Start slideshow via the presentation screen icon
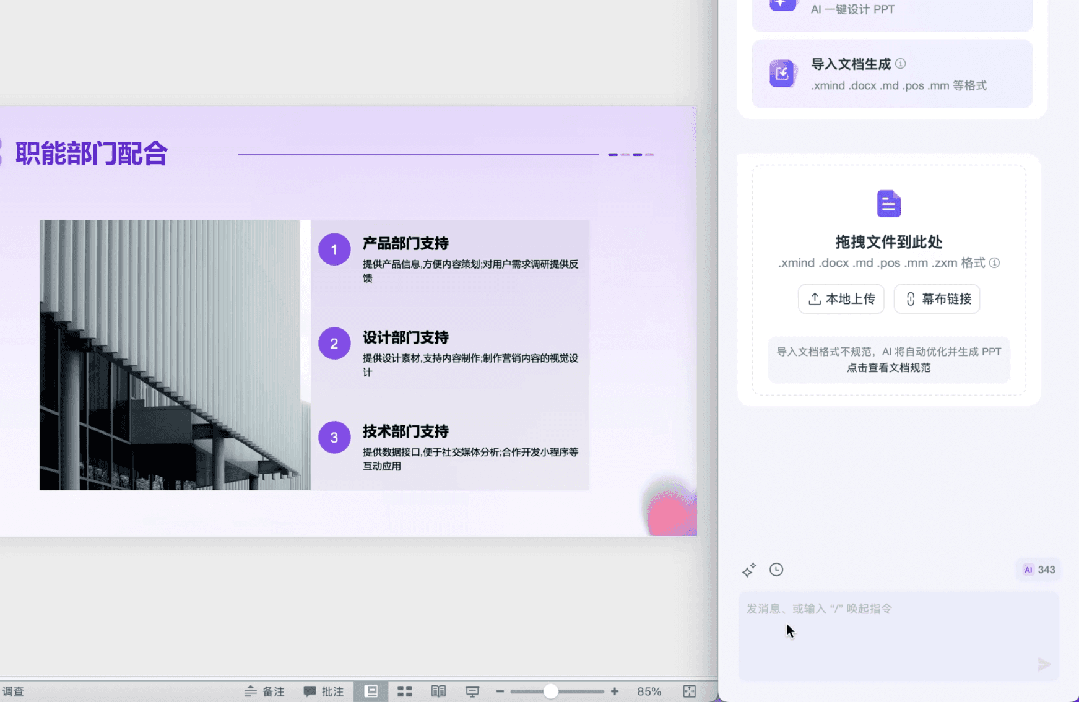 pyautogui.click(x=471, y=690)
